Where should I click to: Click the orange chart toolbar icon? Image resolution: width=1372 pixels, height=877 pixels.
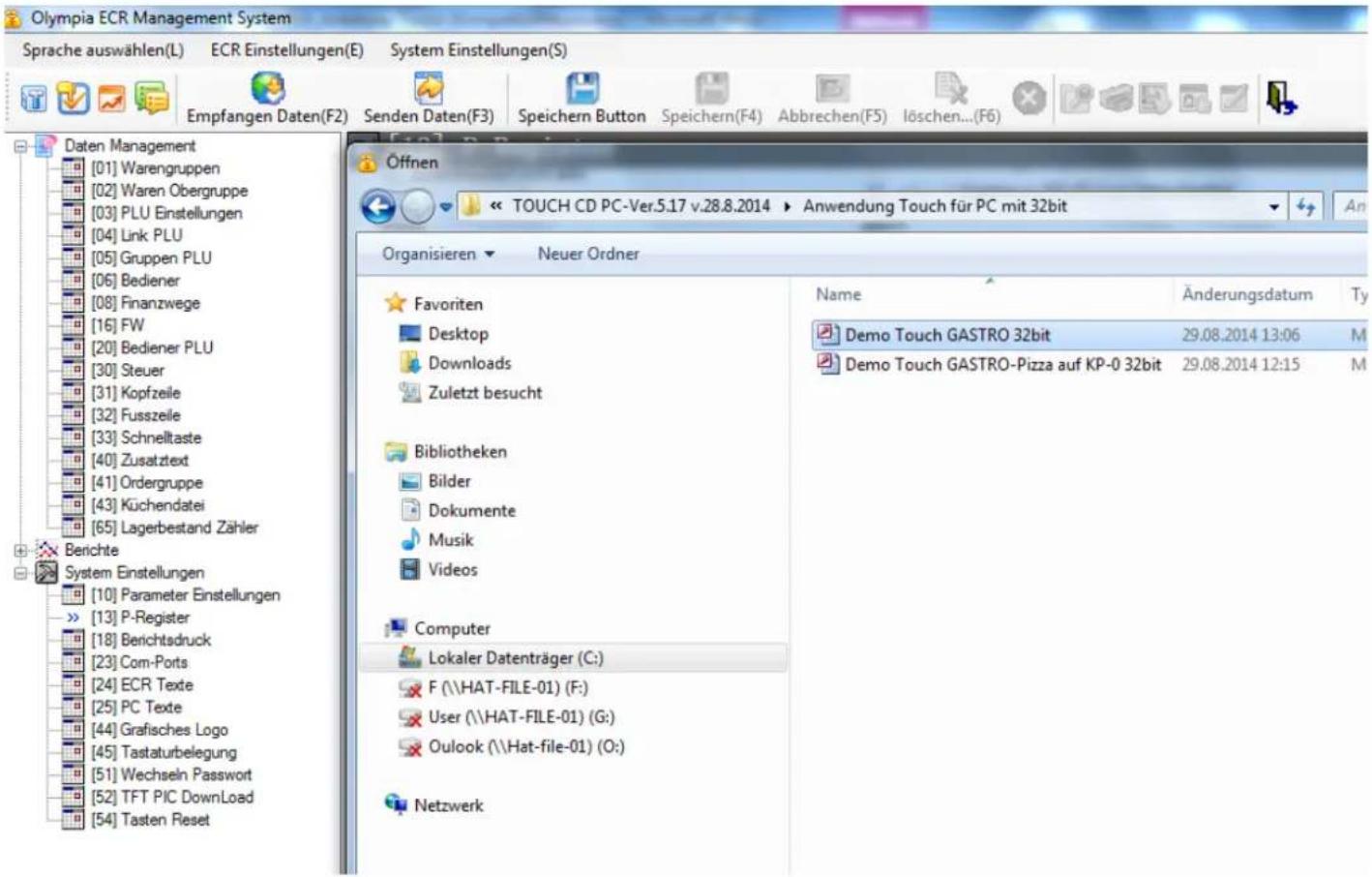tap(112, 98)
